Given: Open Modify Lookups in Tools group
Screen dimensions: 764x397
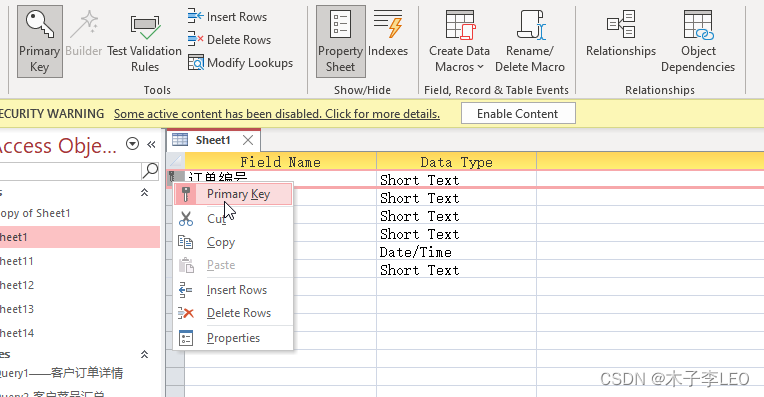Looking at the screenshot, I should [x=241, y=63].
